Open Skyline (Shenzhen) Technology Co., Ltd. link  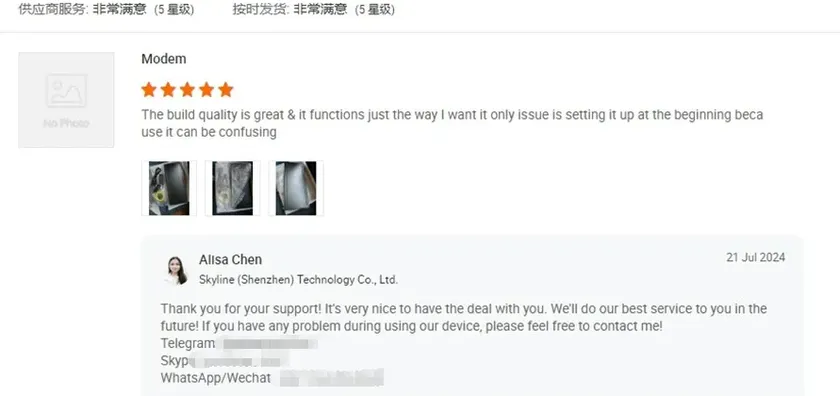click(x=298, y=280)
